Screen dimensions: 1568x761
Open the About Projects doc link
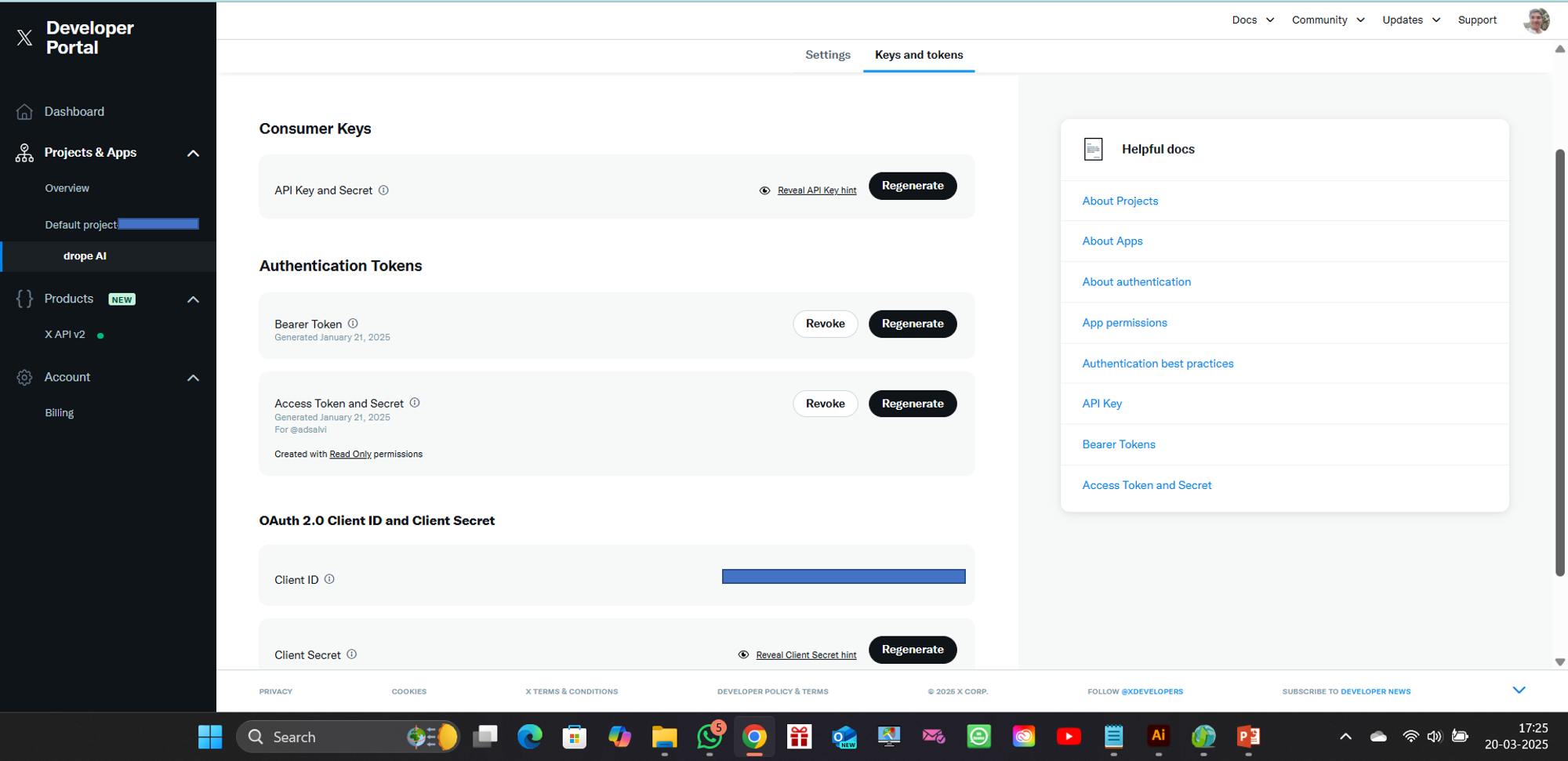click(x=1120, y=201)
